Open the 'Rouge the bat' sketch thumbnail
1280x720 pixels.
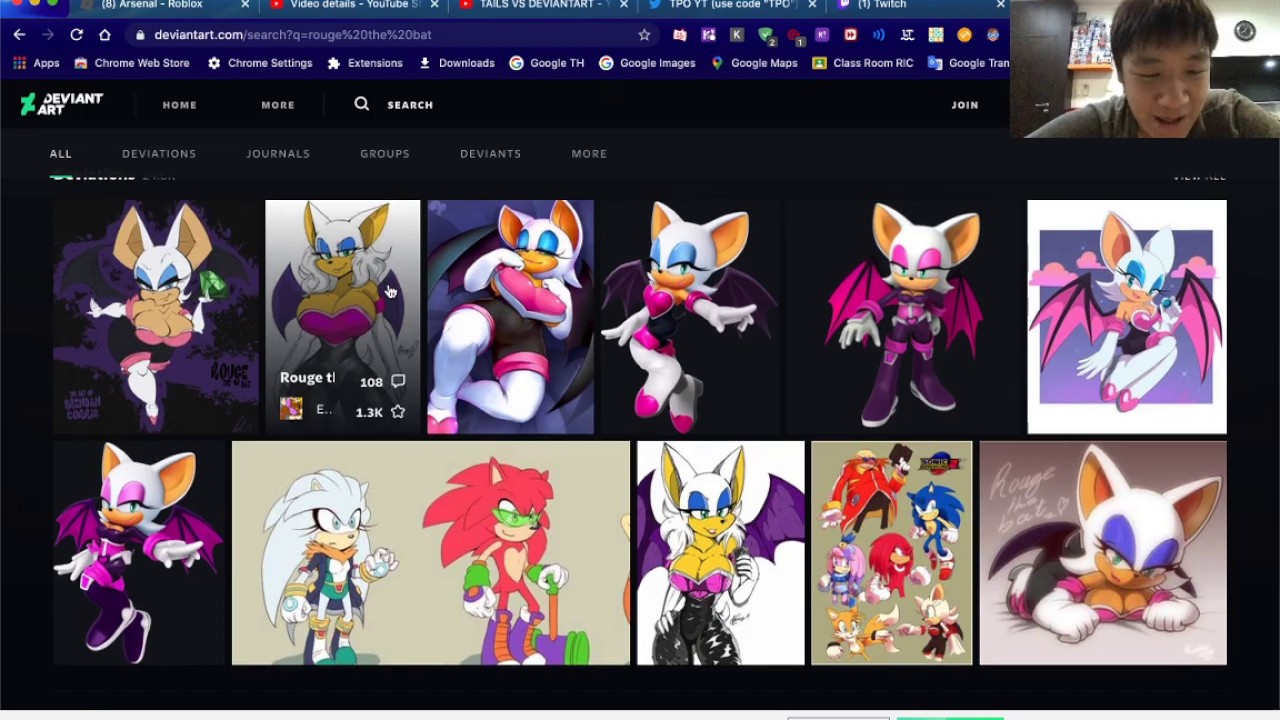(1103, 553)
